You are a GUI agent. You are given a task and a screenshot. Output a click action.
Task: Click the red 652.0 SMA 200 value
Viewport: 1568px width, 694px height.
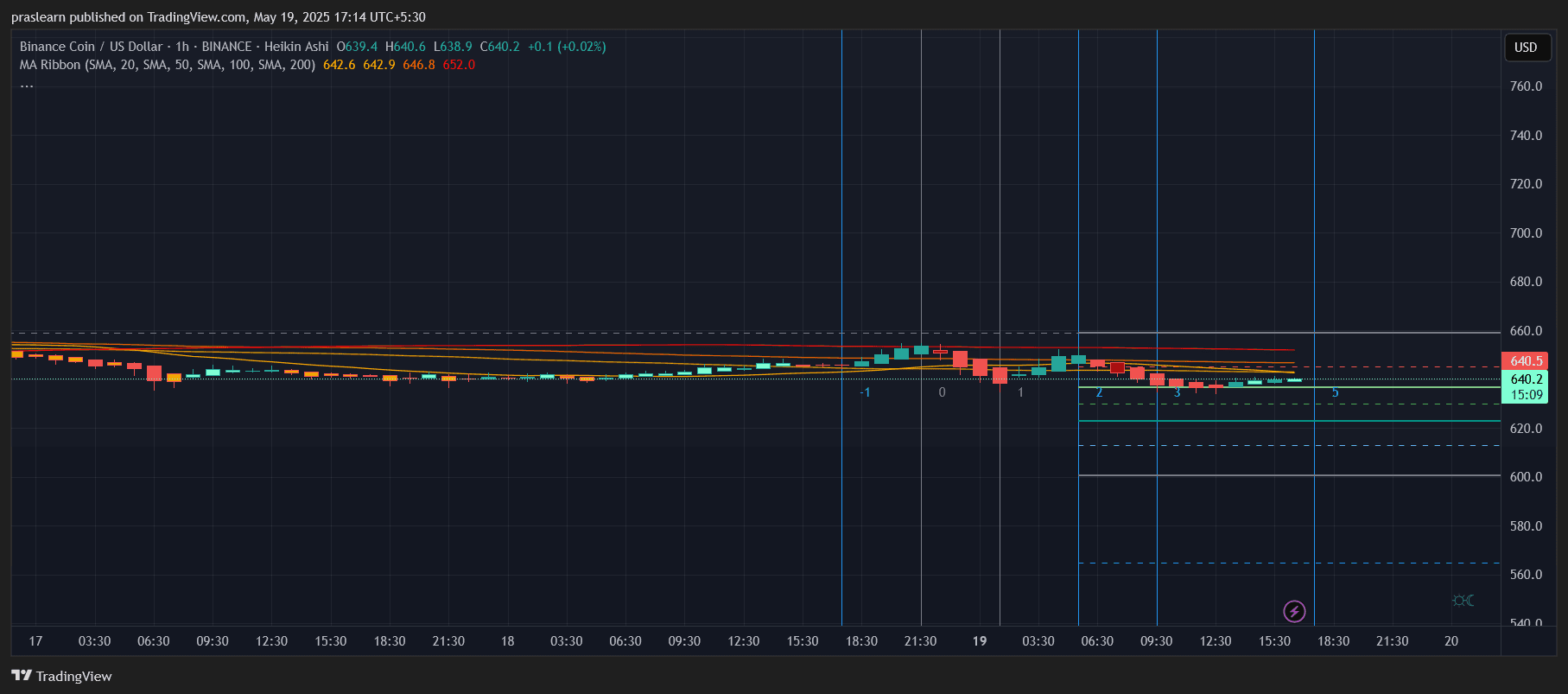459,65
